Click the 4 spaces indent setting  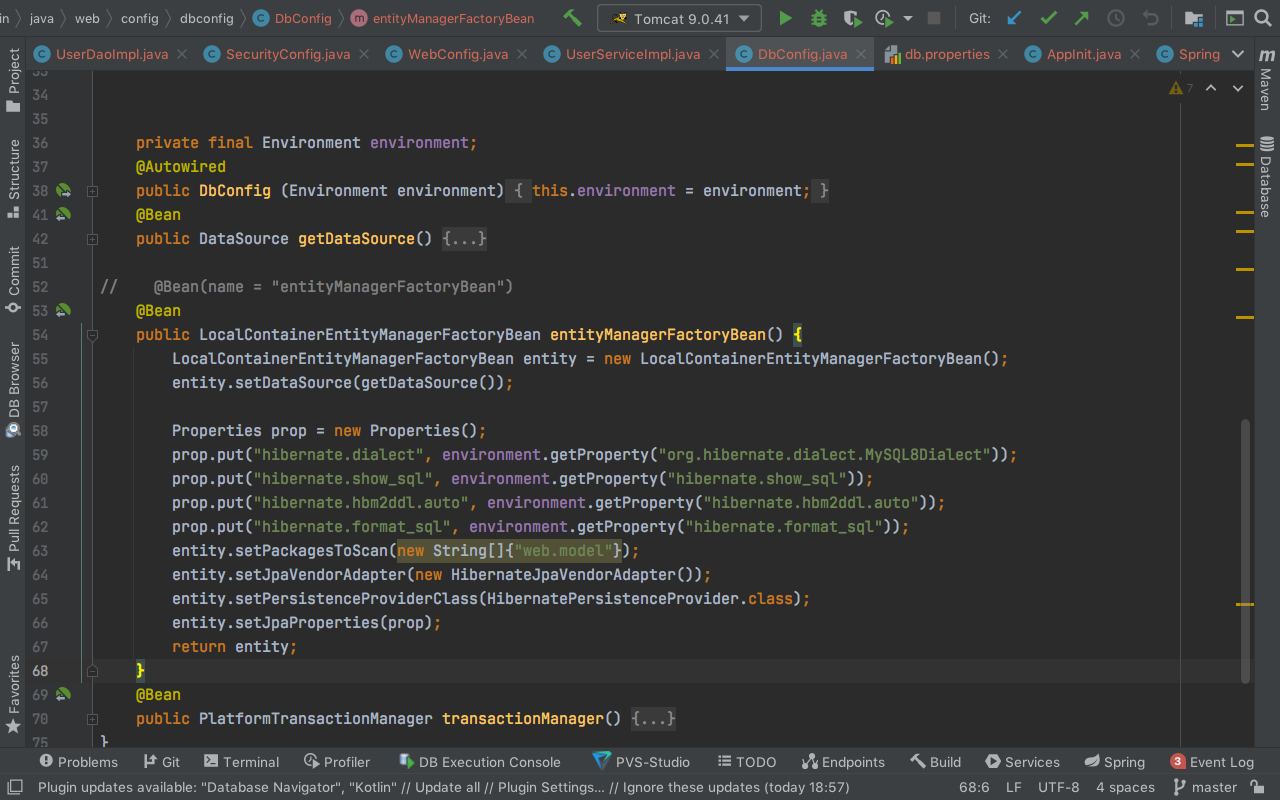(x=1125, y=787)
